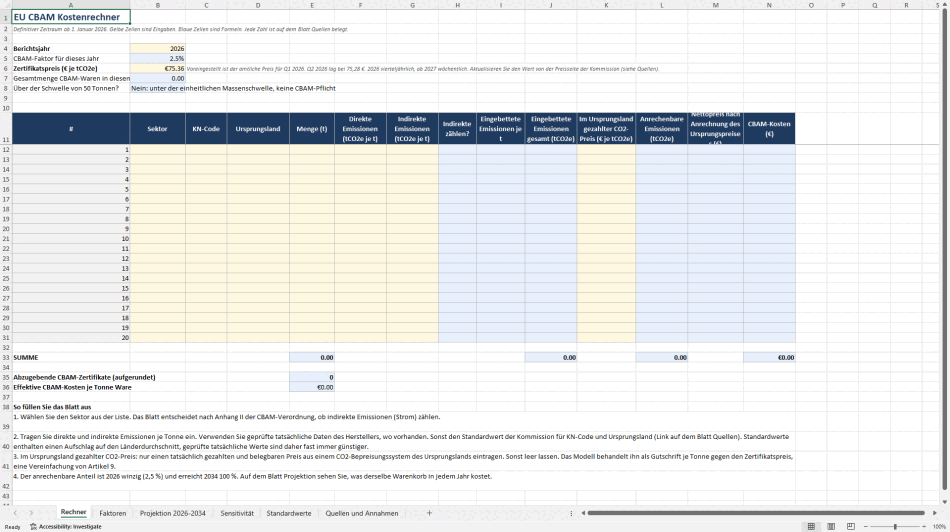Viewport: 950px width, 532px height.
Task: Adjust the zoom slider in status bar
Action: 895,527
